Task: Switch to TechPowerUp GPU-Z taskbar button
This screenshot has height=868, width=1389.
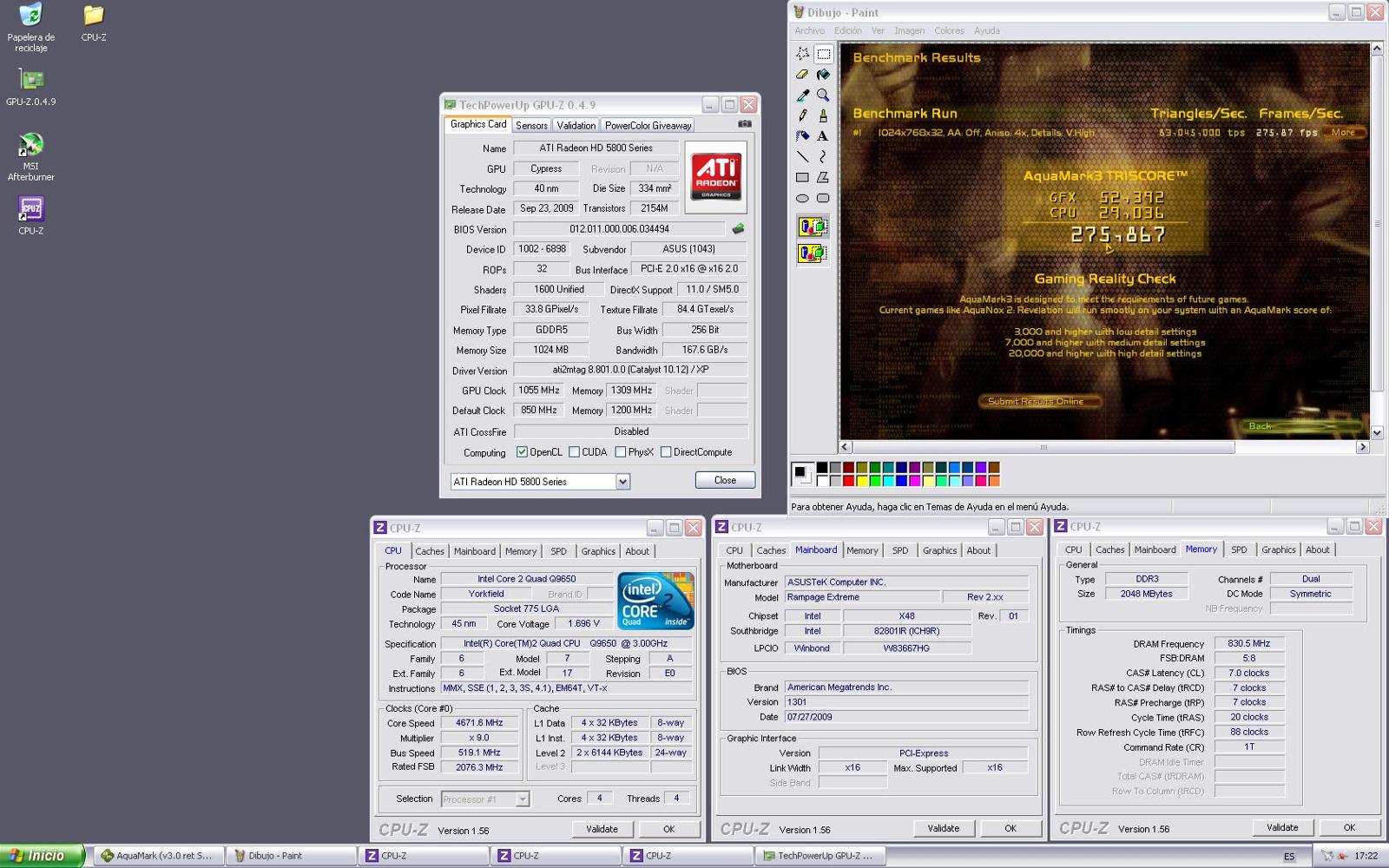Action: coord(819,856)
